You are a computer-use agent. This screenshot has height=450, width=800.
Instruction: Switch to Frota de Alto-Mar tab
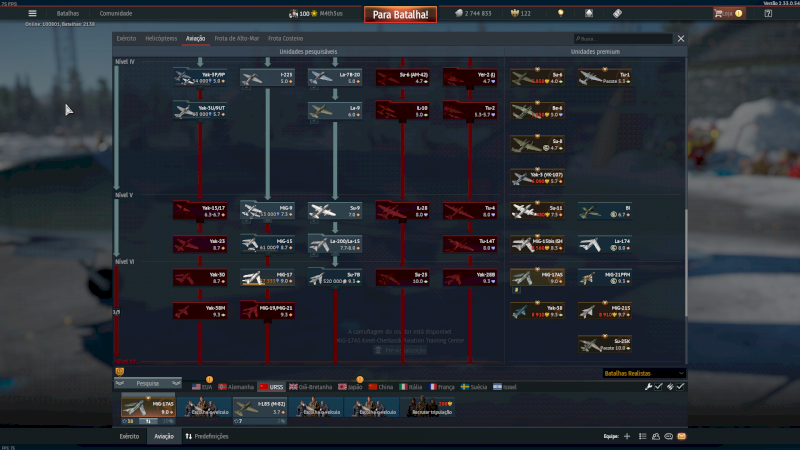pyautogui.click(x=237, y=38)
